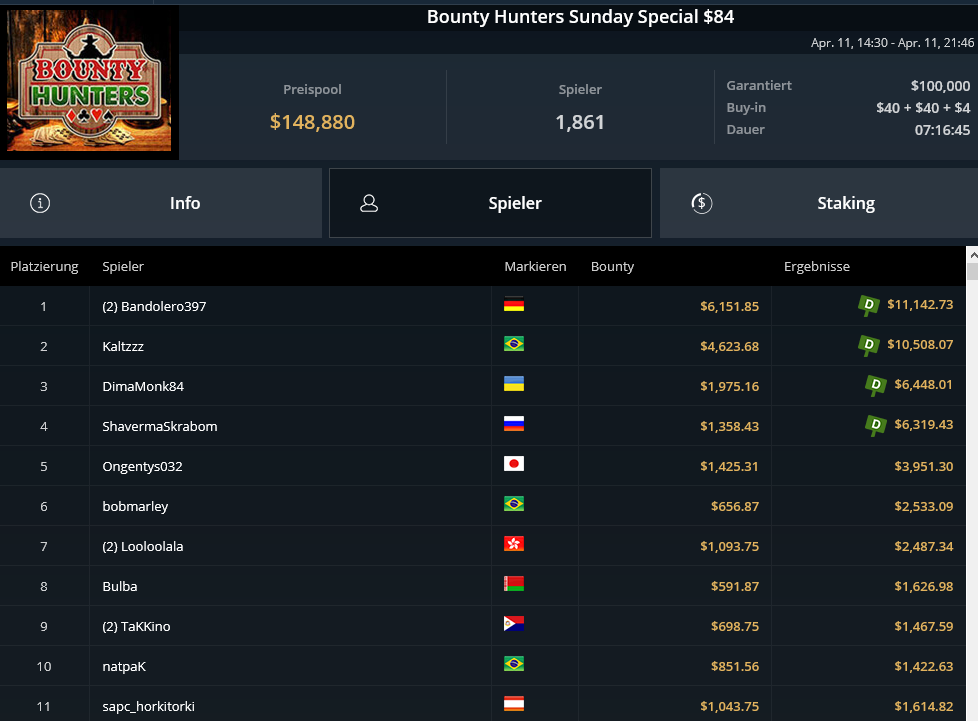Select player bobmarley
Screen dimensions: 978x721
pyautogui.click(x=135, y=506)
